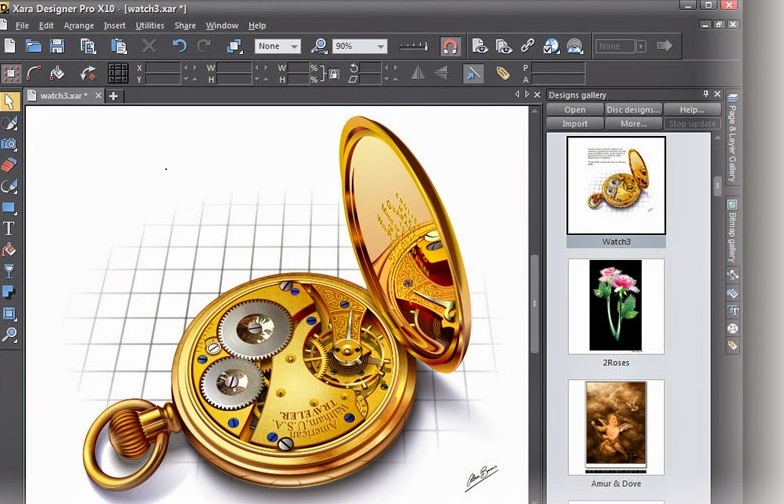
Task: Click the Flip vertically icon
Action: [441, 74]
